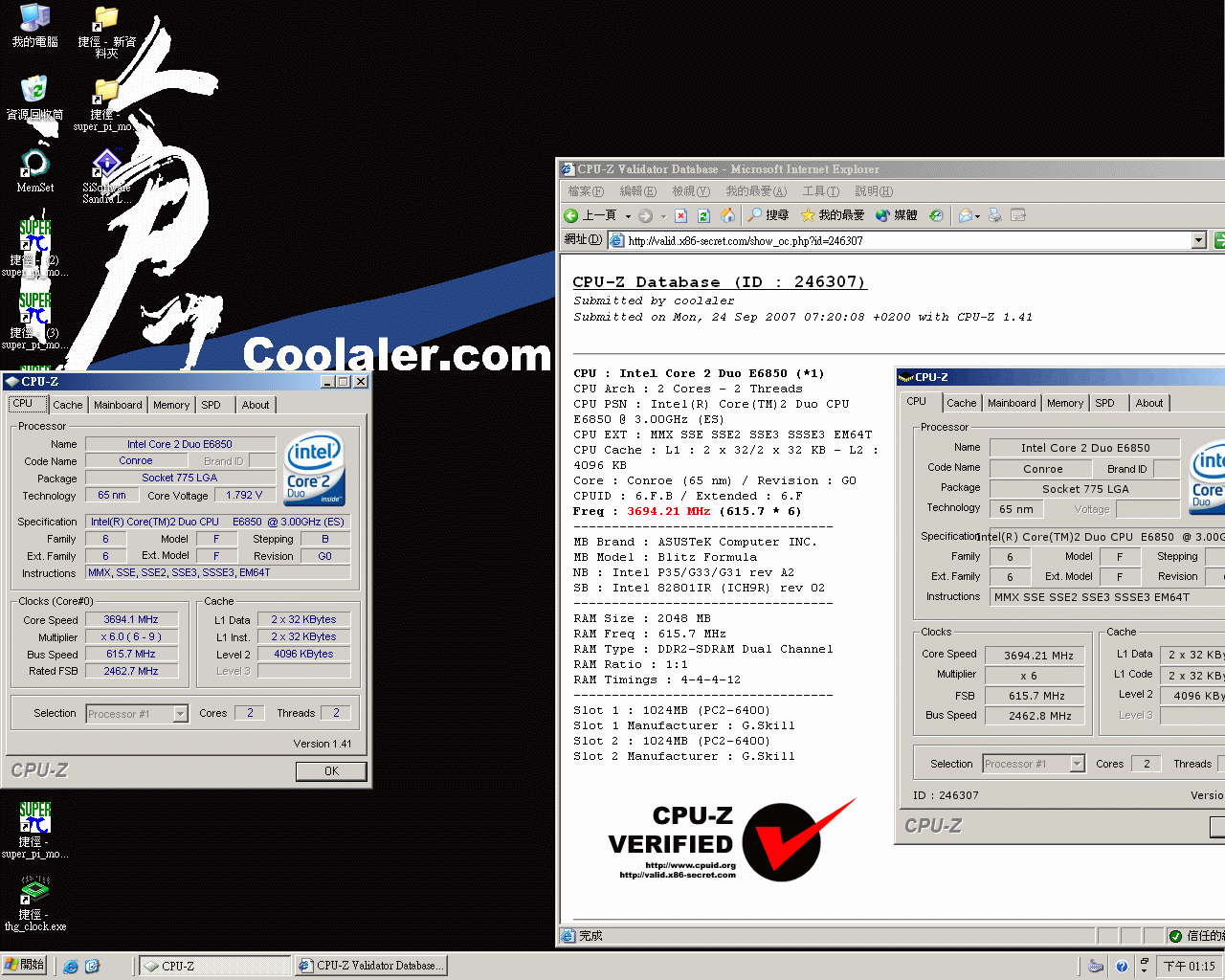The image size is (1225, 980).
Task: Open the 我的電腦 desktop icon
Action: tap(34, 26)
